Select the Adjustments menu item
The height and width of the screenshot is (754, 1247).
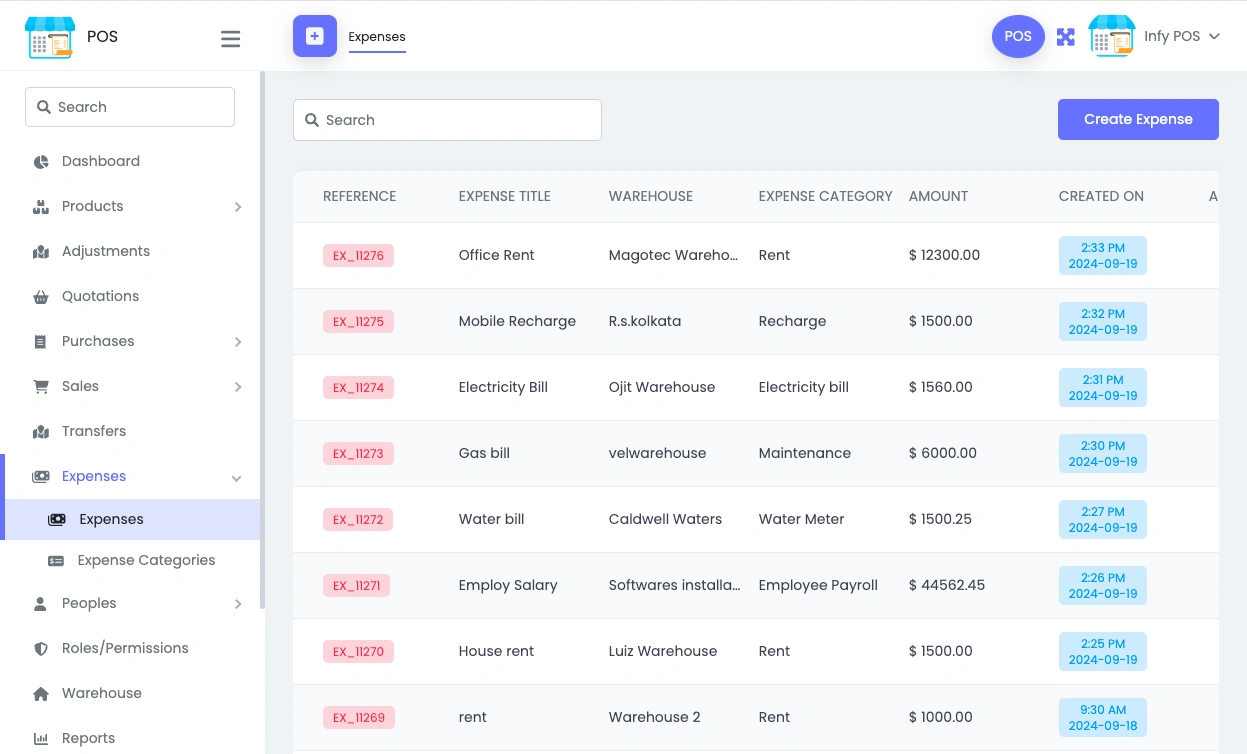click(105, 251)
